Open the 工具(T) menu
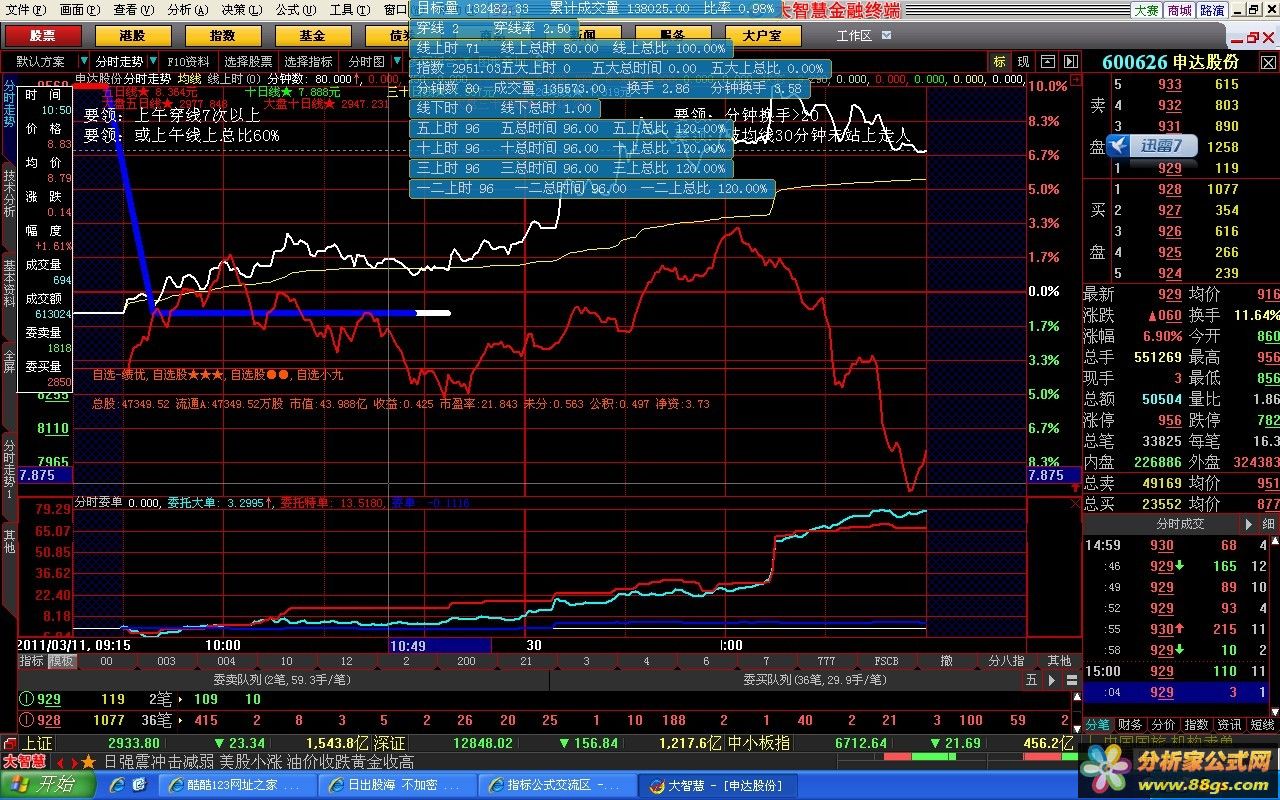The image size is (1280, 800). [x=349, y=10]
